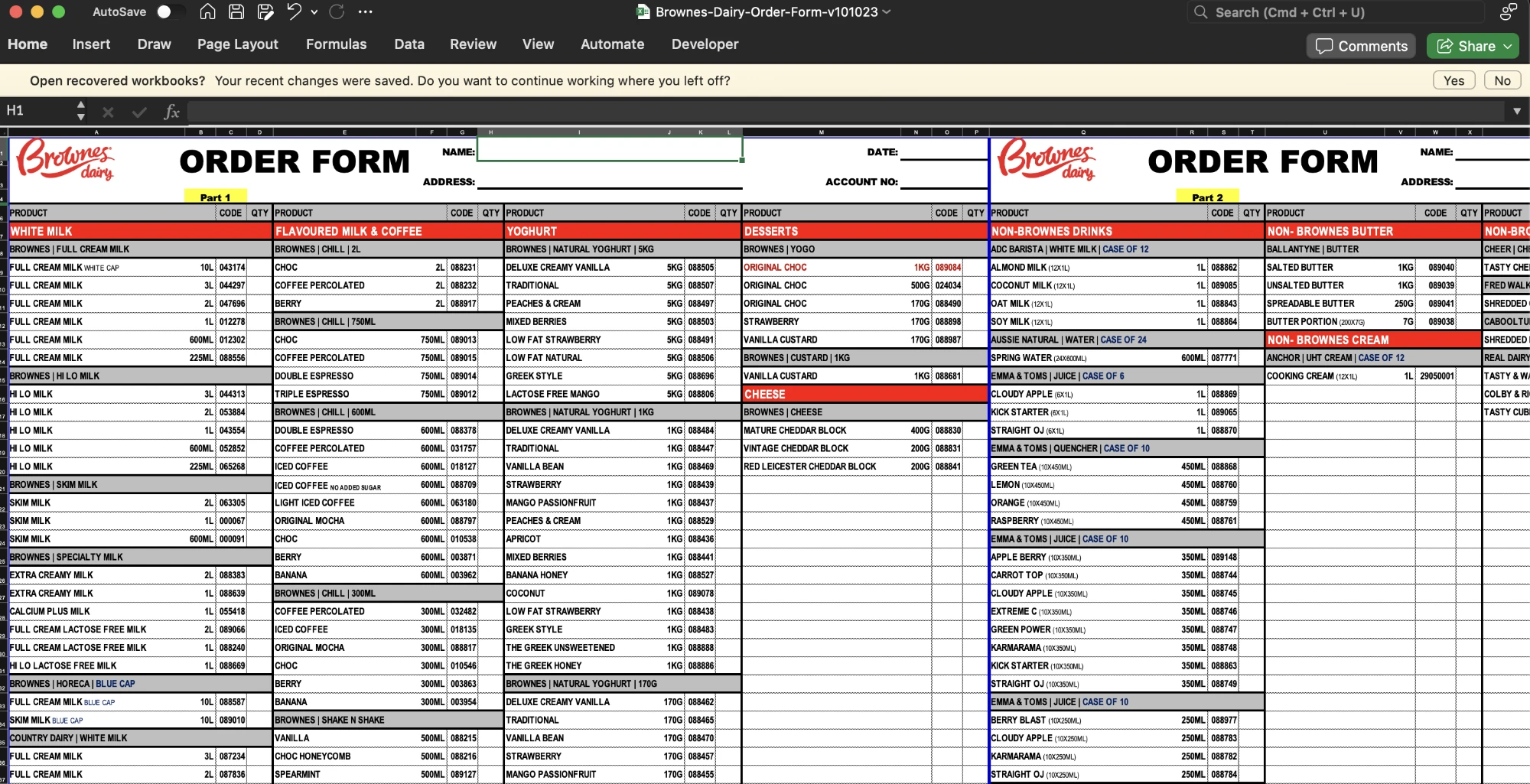Click the Name Box showing H1
The height and width of the screenshot is (784, 1530).
[38, 111]
